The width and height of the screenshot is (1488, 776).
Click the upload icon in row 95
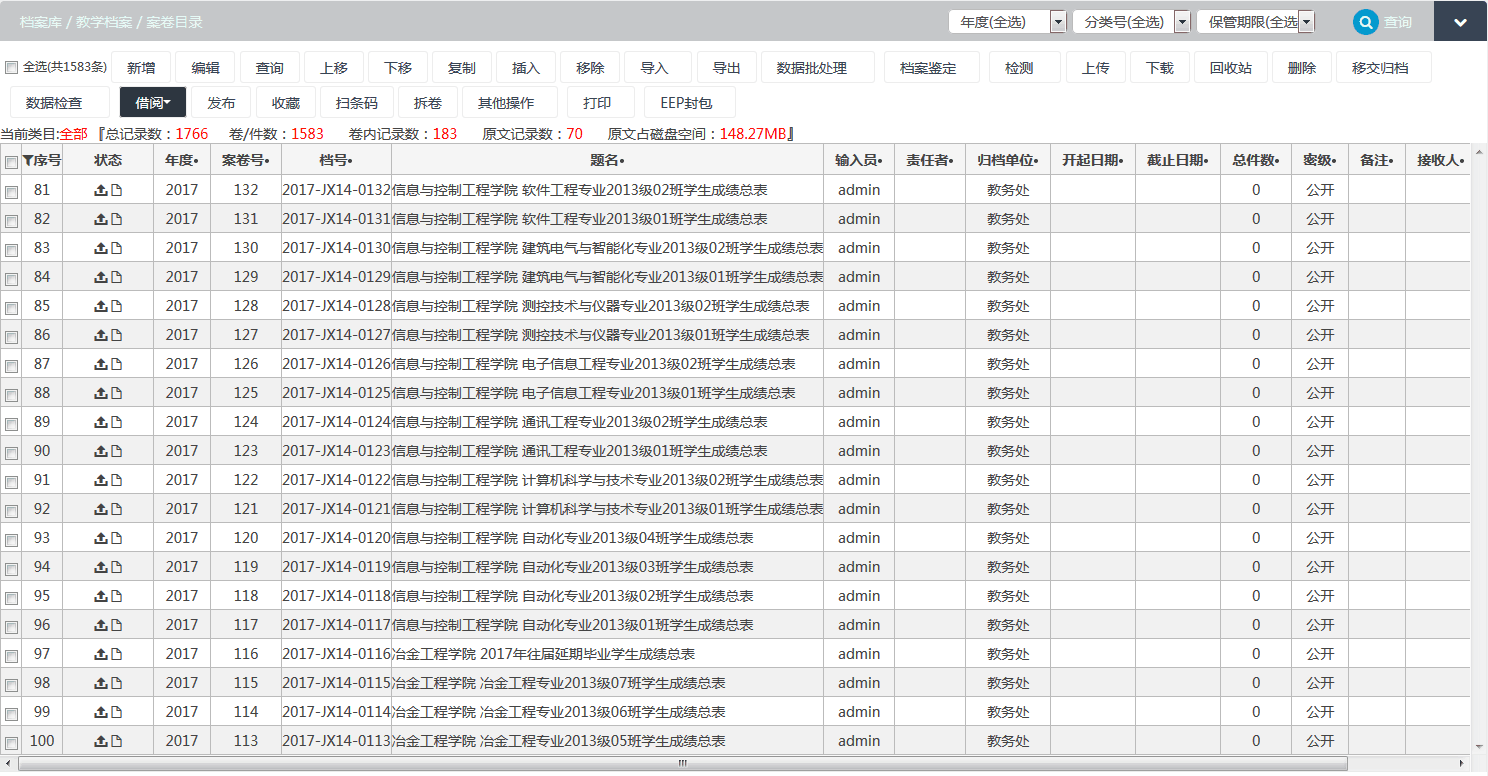(101, 596)
